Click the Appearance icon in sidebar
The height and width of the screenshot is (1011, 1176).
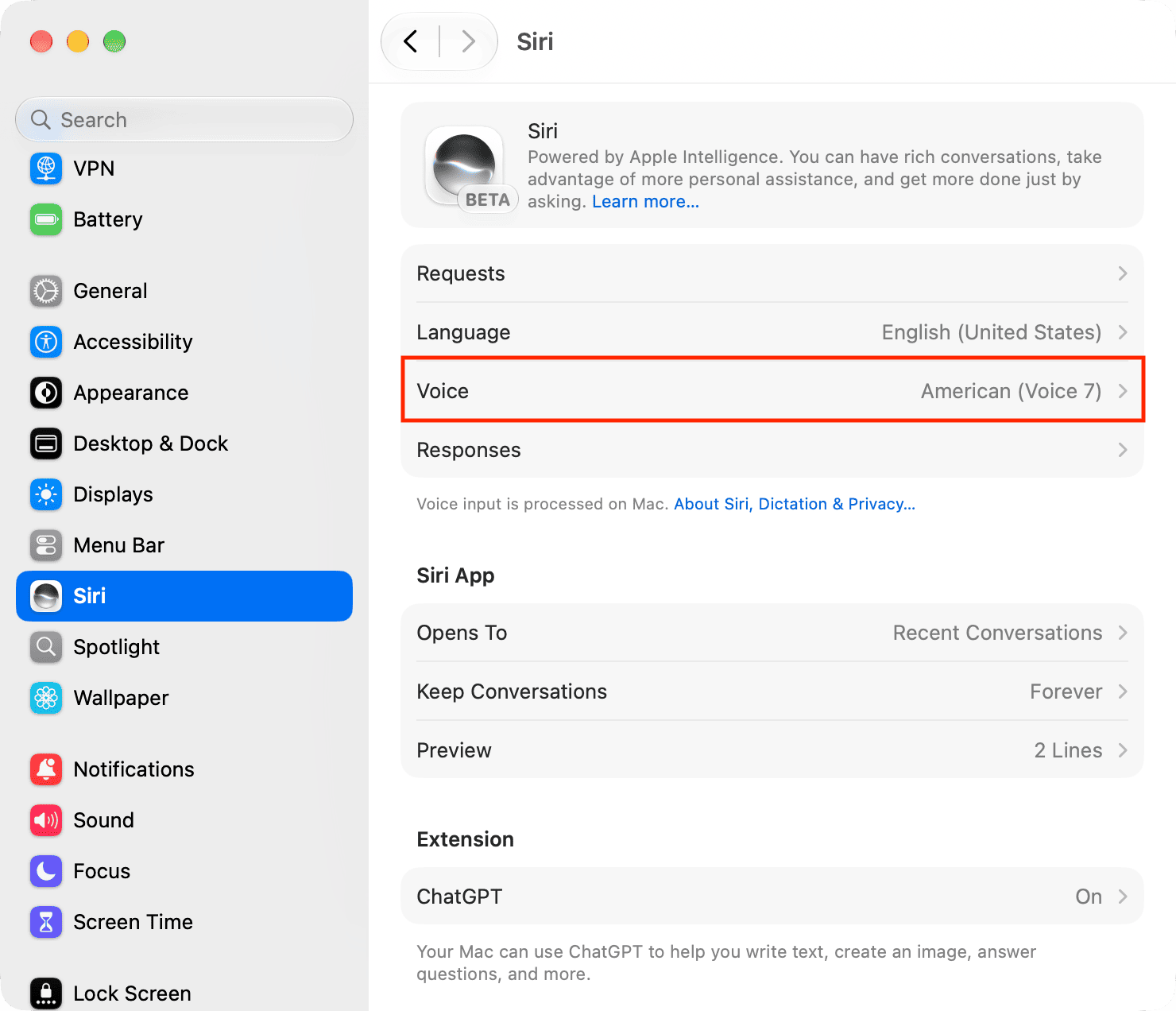point(46,393)
